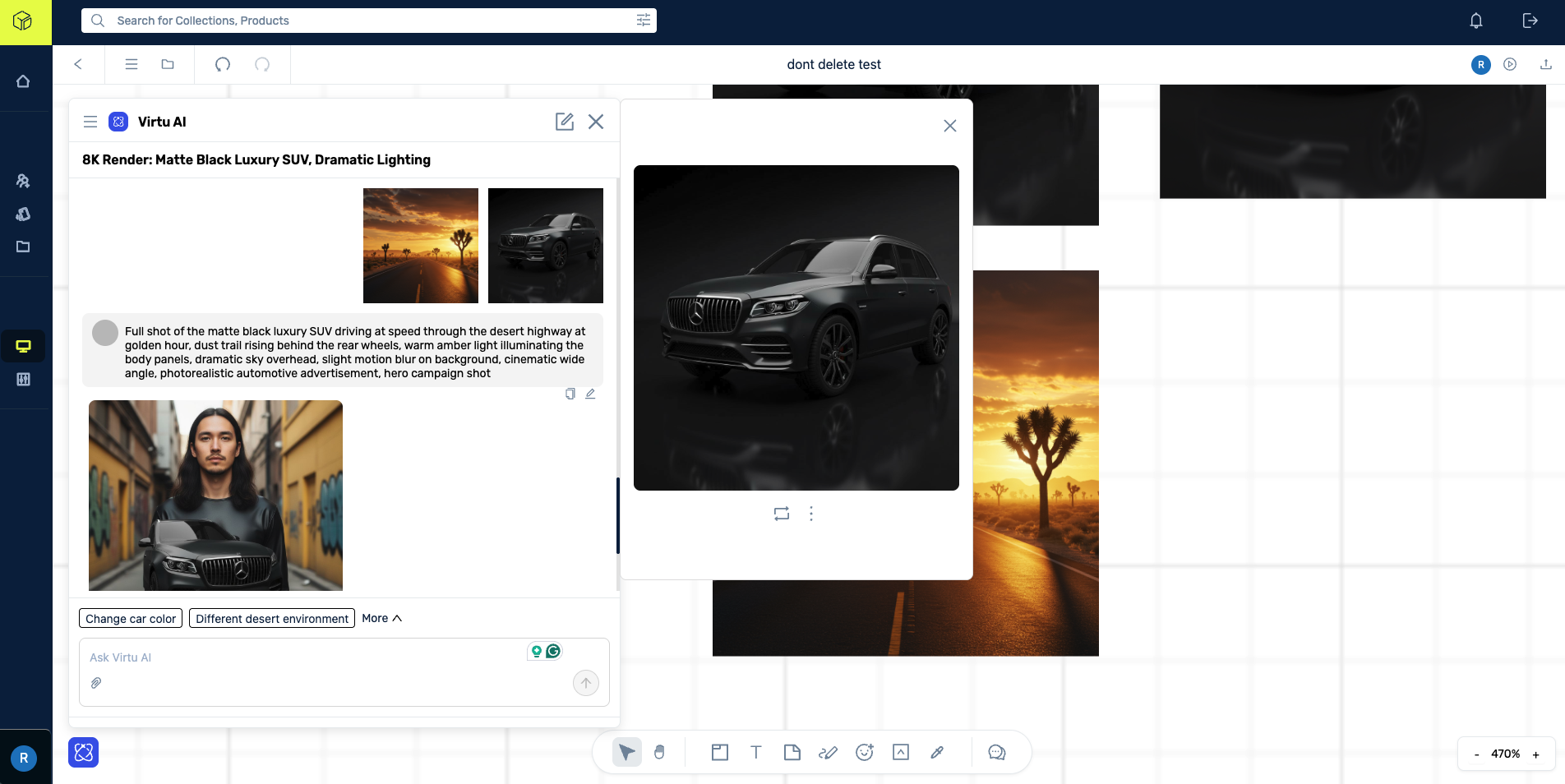Open the Virtu AI panel hamburger menu
1565x784 pixels.
[90, 121]
